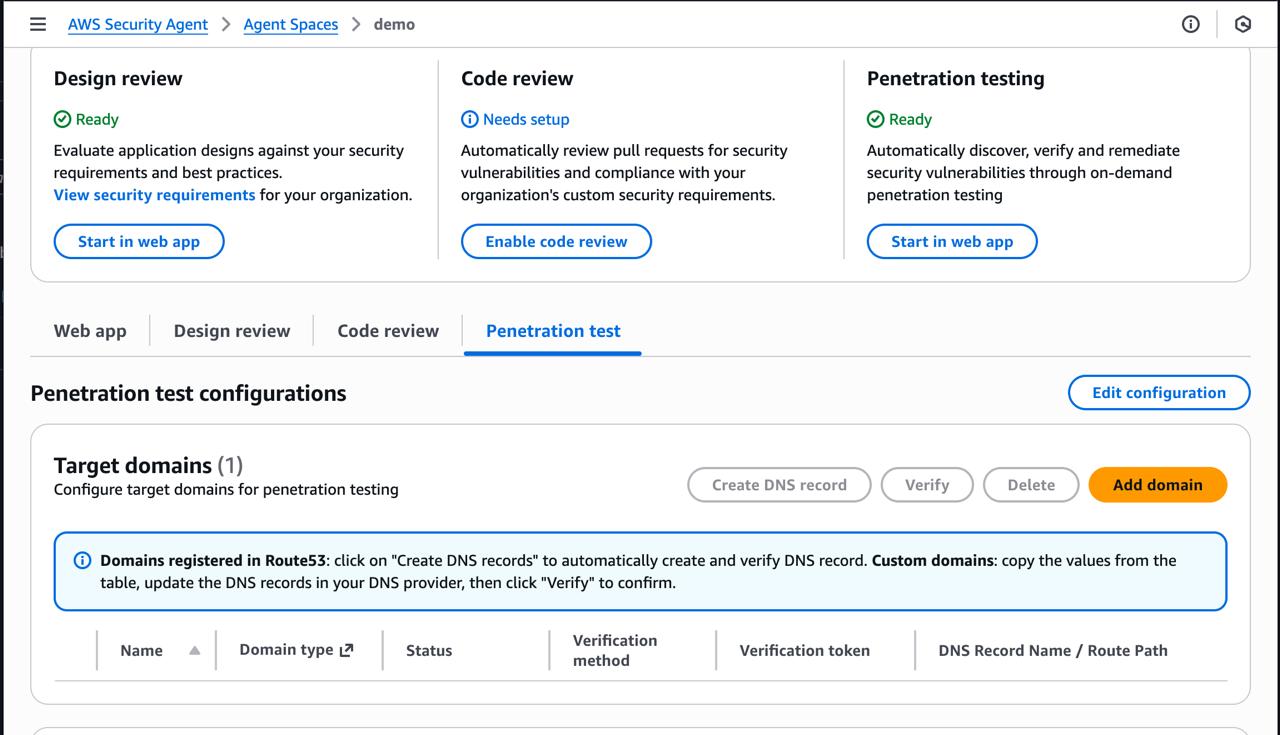The width and height of the screenshot is (1280, 735).
Task: Switch to the Design review tab
Action: click(231, 331)
